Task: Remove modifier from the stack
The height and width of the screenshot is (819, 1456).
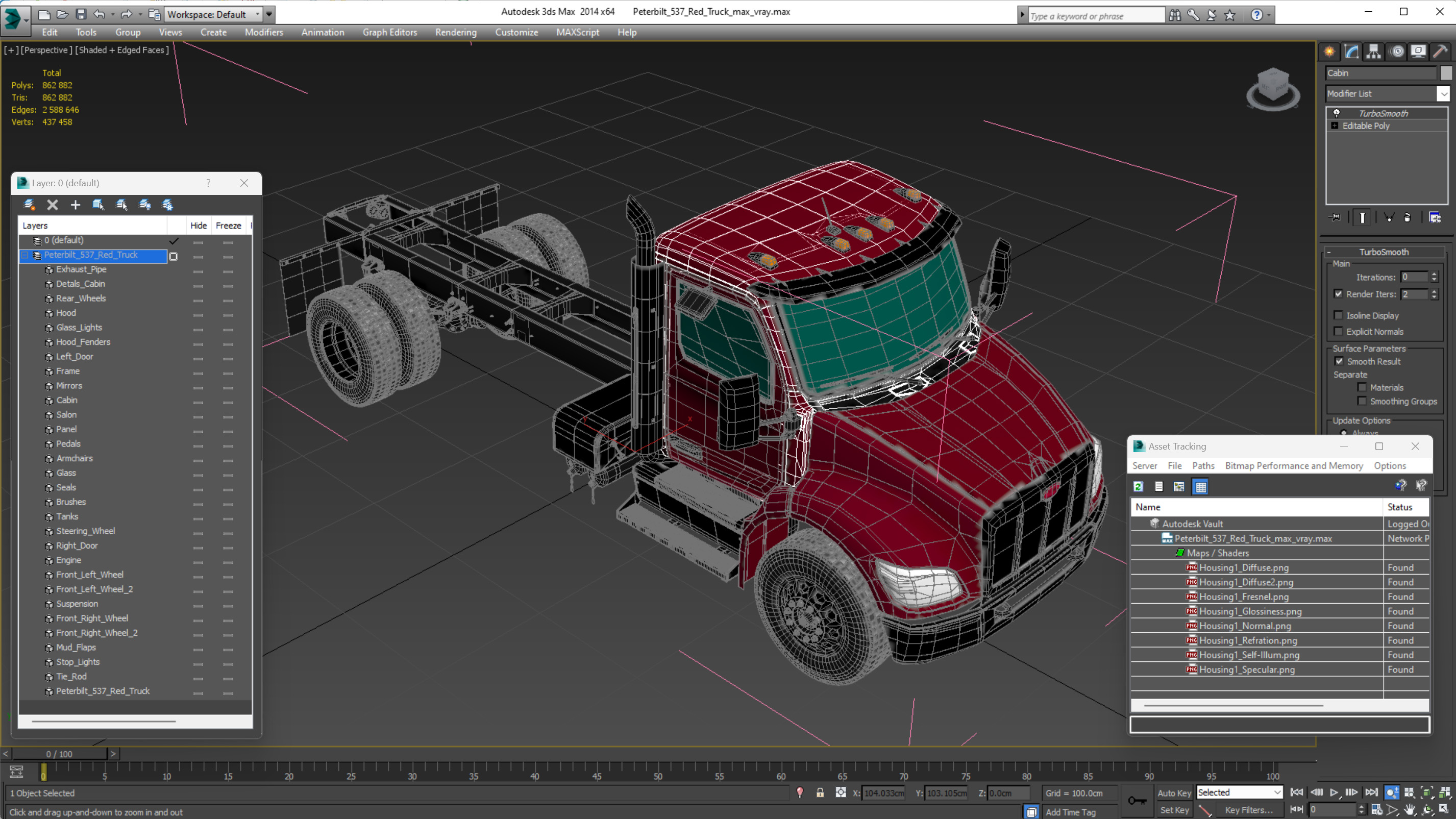Action: pyautogui.click(x=1408, y=217)
